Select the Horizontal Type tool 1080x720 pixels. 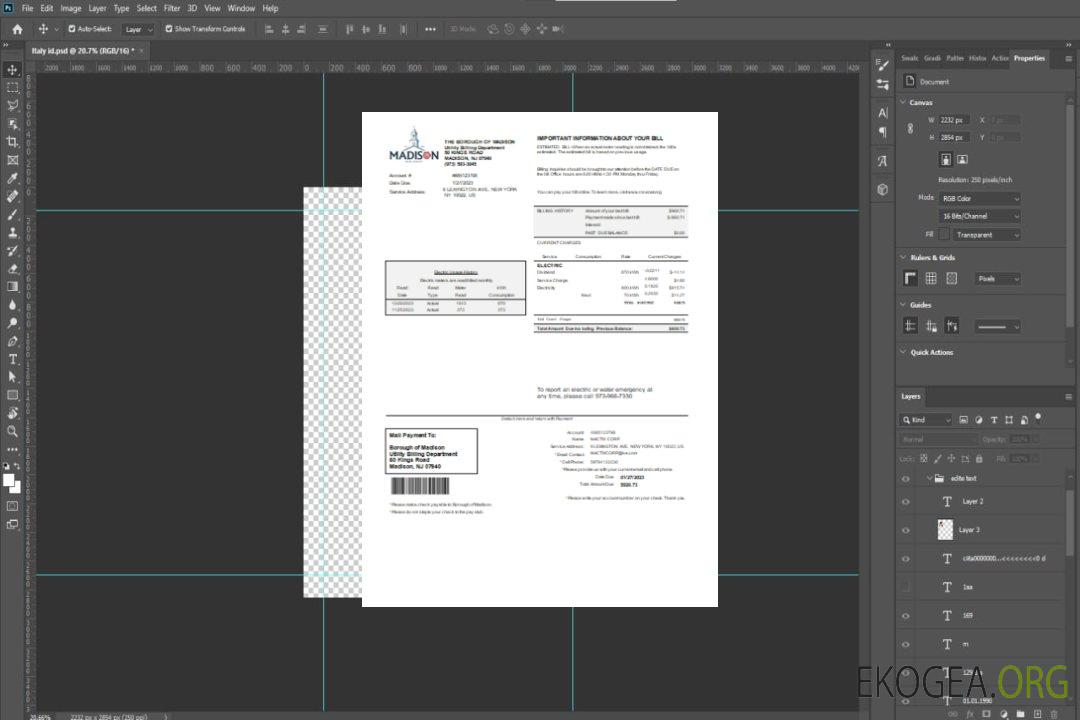(12, 359)
